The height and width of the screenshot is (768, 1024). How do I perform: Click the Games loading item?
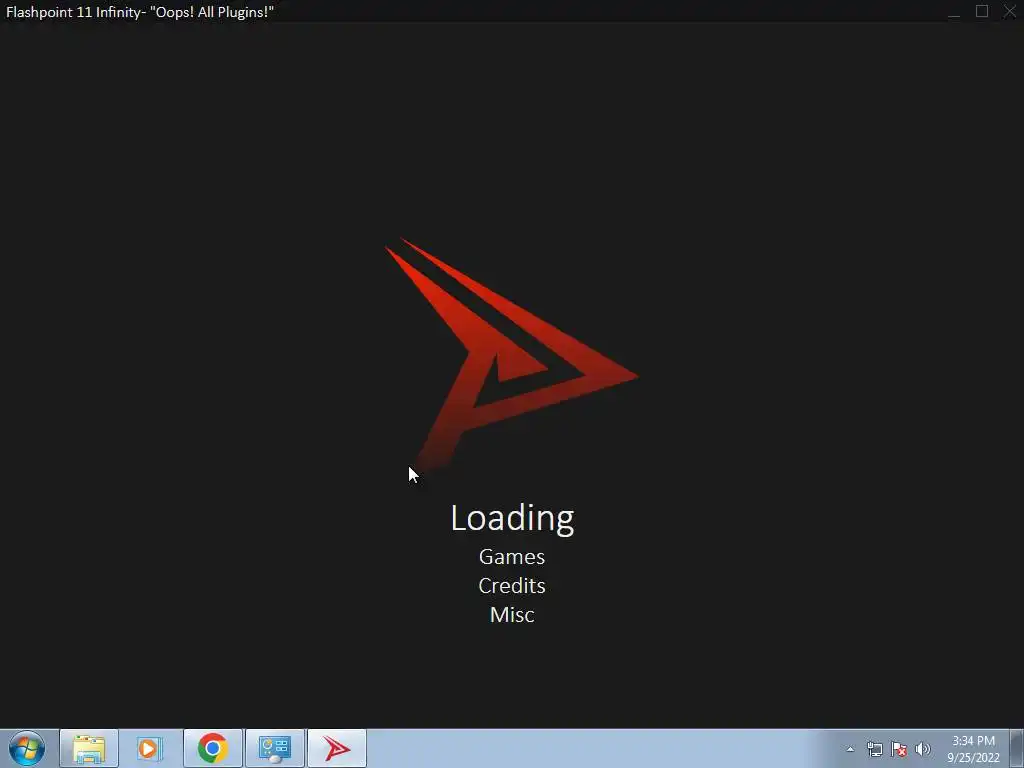coord(512,557)
